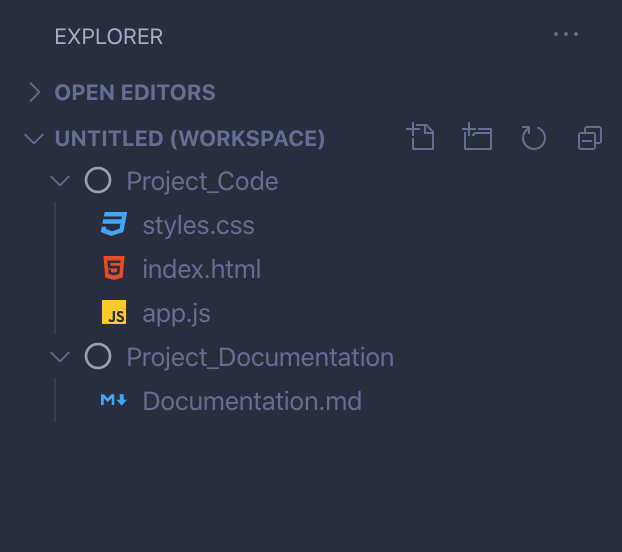Click the HTML5 icon of index.html

[x=114, y=268]
